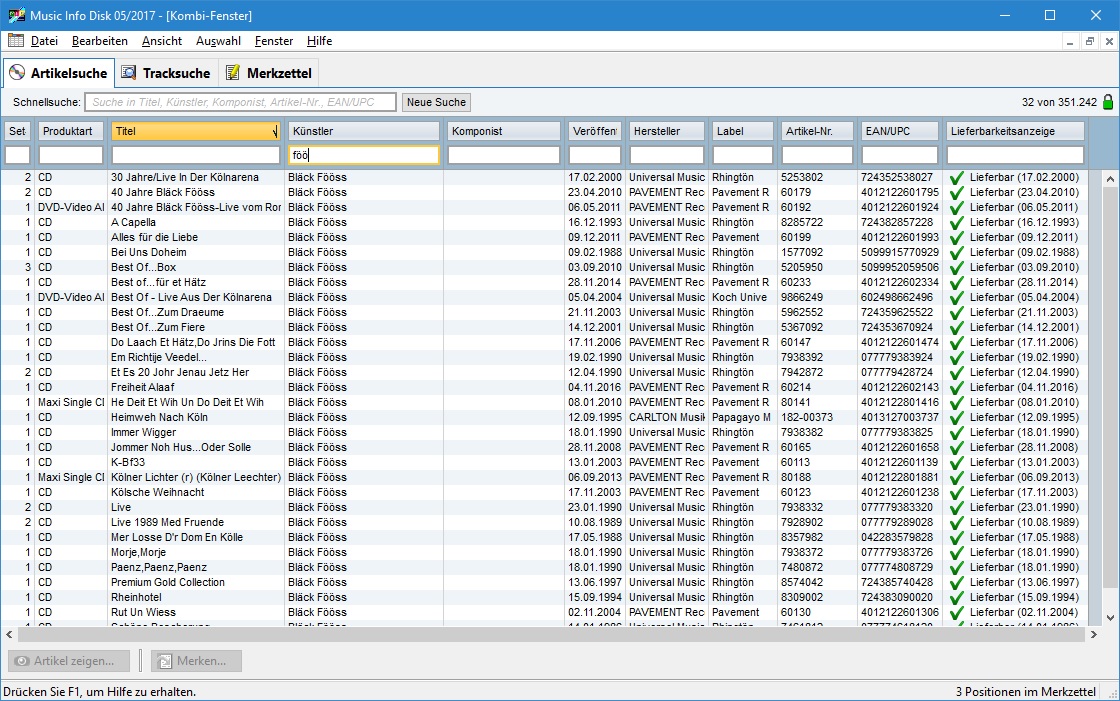Open the Tracksuche tab
The width and height of the screenshot is (1120, 701).
pyautogui.click(x=166, y=73)
